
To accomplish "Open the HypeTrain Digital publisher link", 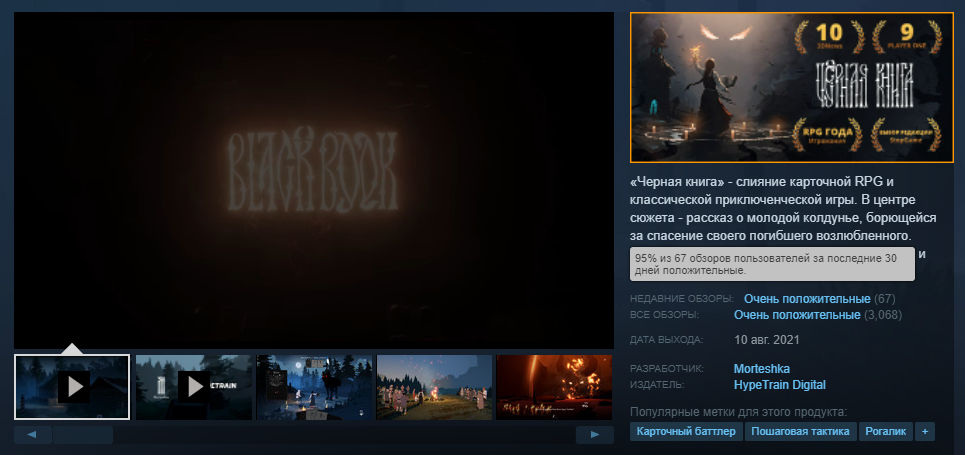I will tap(780, 385).
